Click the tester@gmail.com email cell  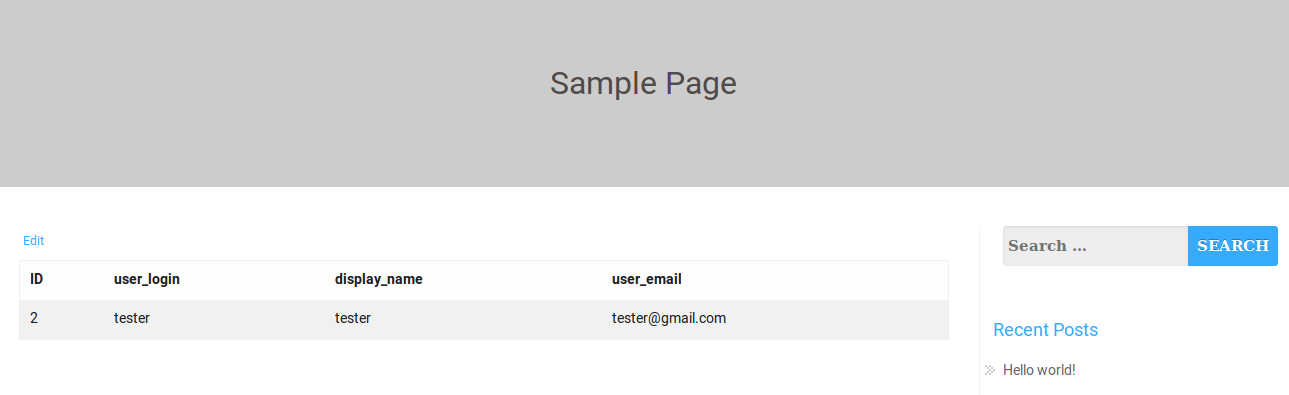(669, 318)
